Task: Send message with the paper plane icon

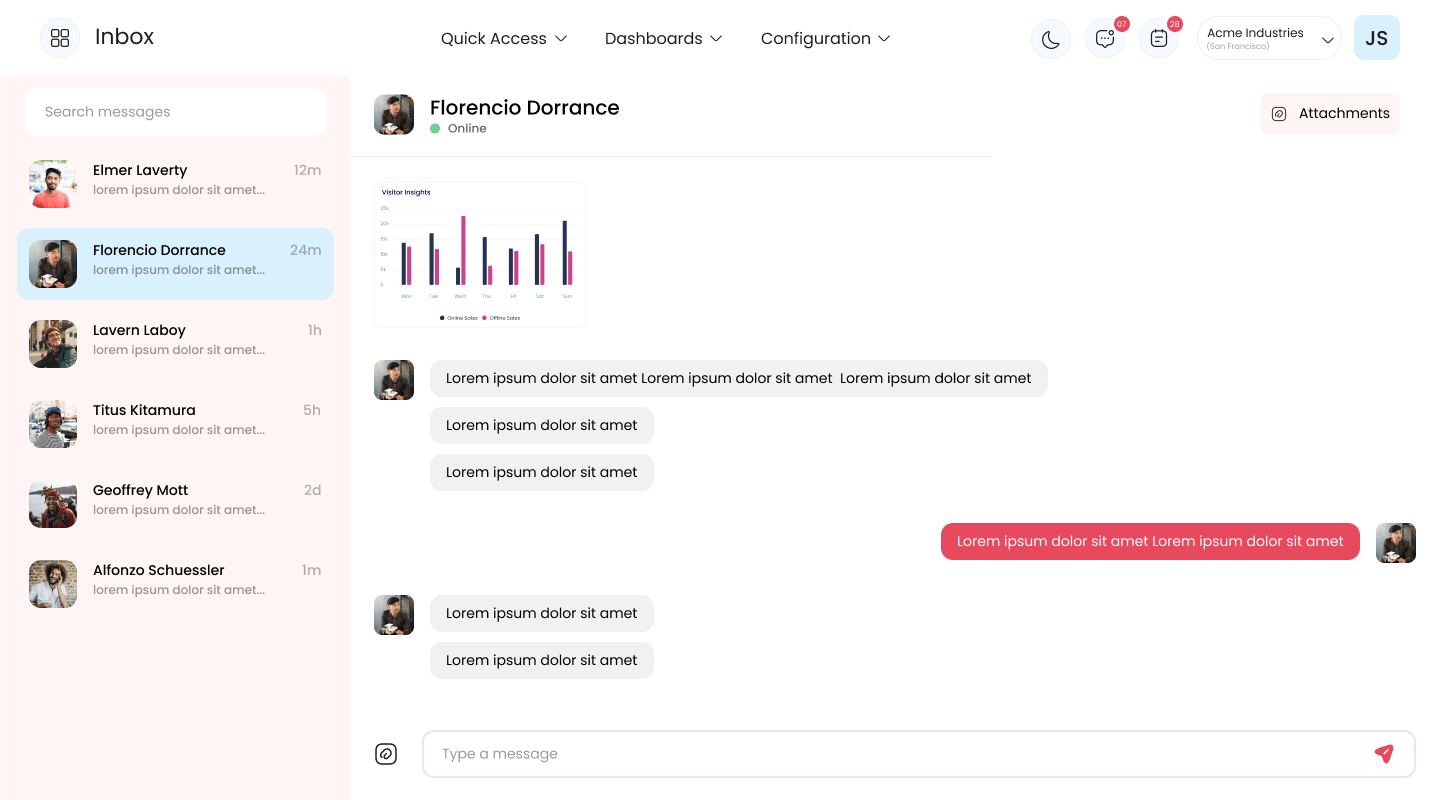Action: tap(1384, 754)
